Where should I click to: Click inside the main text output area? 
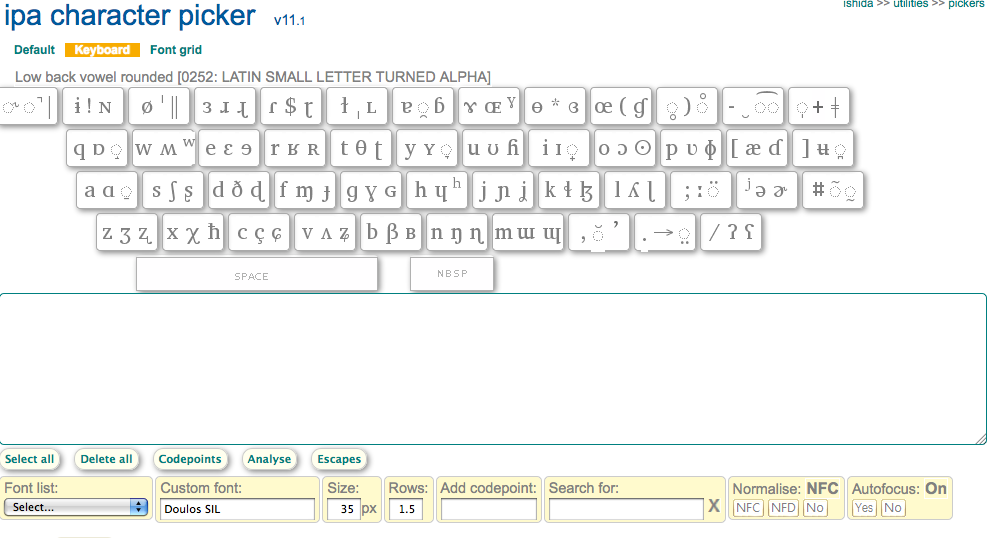[x=493, y=369]
